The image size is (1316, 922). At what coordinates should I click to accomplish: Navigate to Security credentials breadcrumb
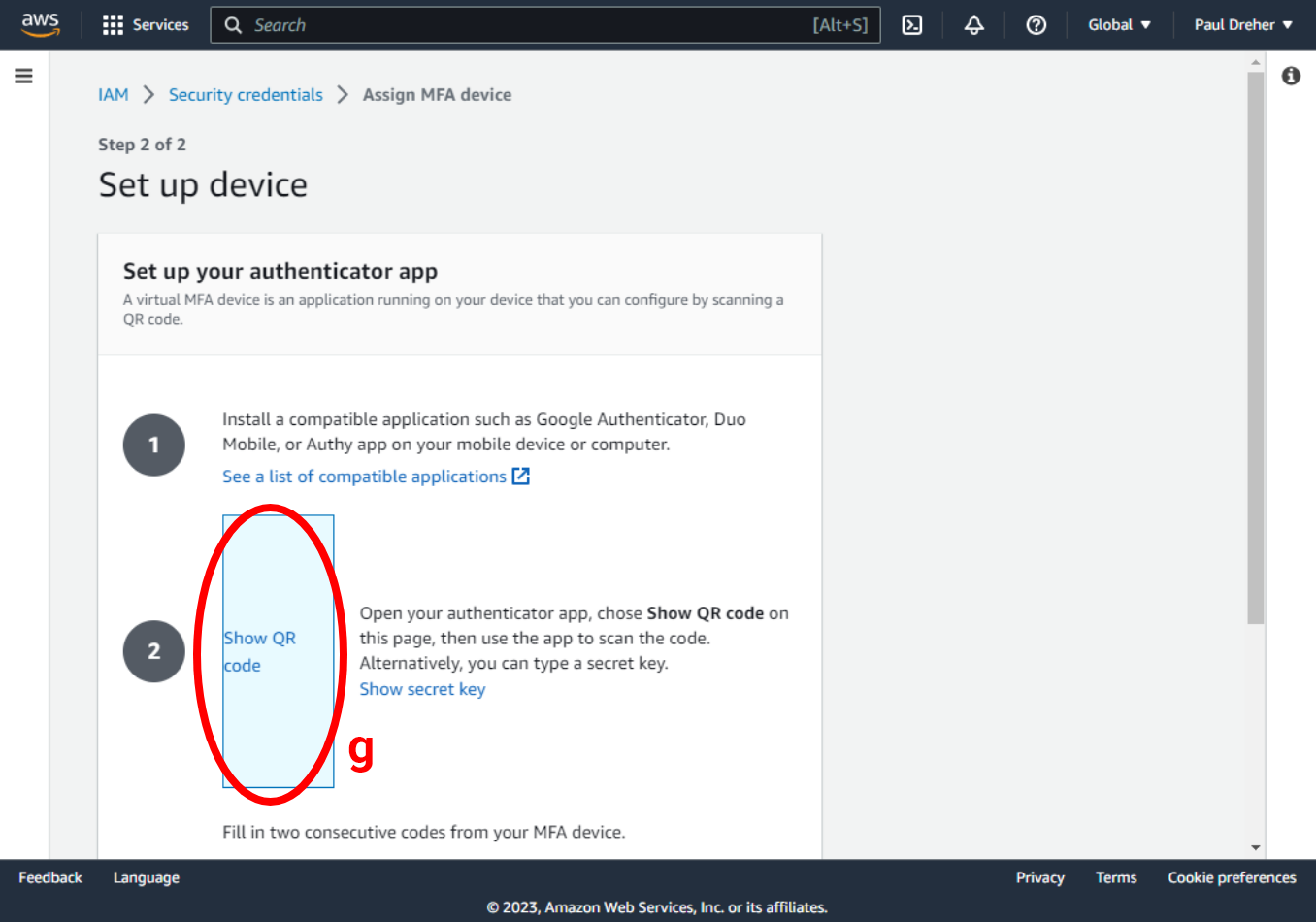246,95
